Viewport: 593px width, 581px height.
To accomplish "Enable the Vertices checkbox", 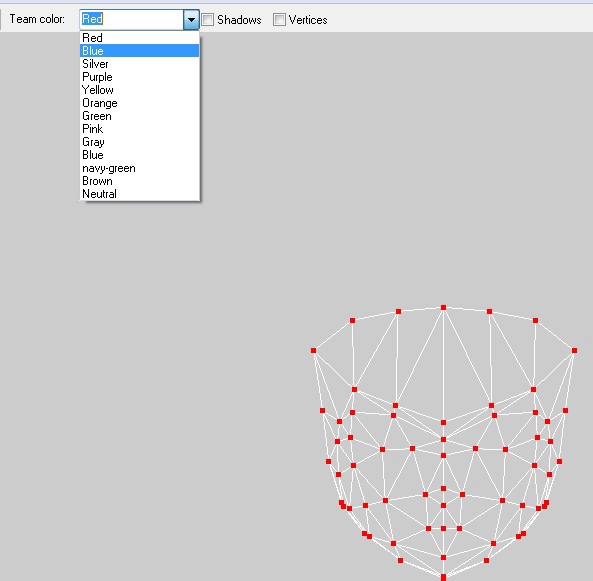I will pos(279,19).
